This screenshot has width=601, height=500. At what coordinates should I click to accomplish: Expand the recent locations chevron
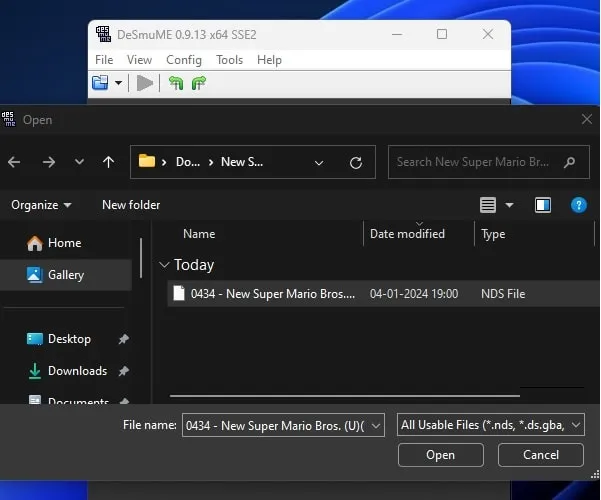pyautogui.click(x=79, y=162)
